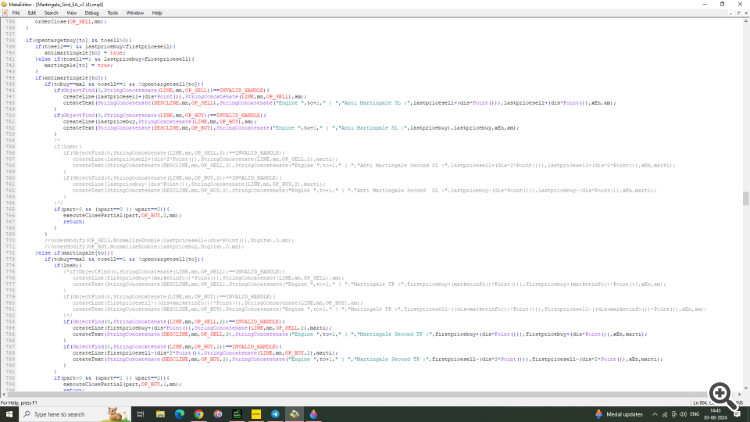The height and width of the screenshot is (422, 750).
Task: Open the Help menu
Action: (157, 13)
